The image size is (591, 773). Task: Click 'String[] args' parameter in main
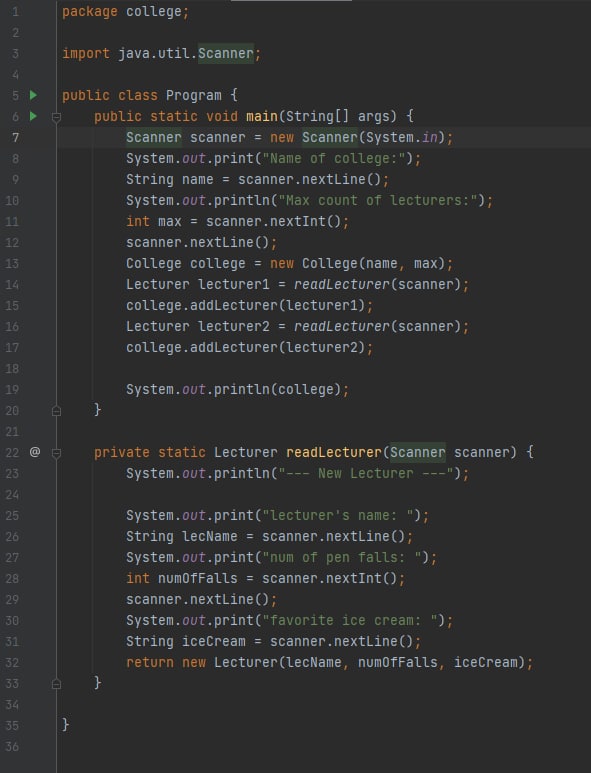[341, 116]
